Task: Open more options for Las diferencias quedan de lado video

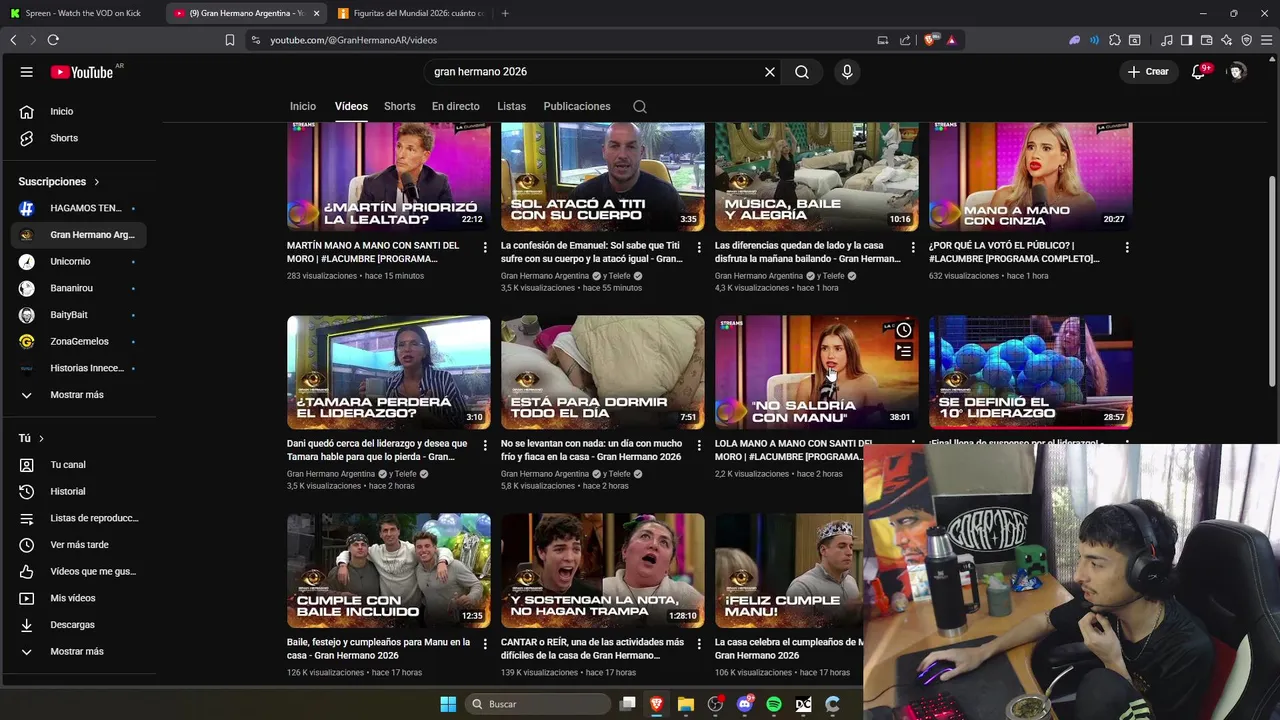Action: tap(913, 247)
